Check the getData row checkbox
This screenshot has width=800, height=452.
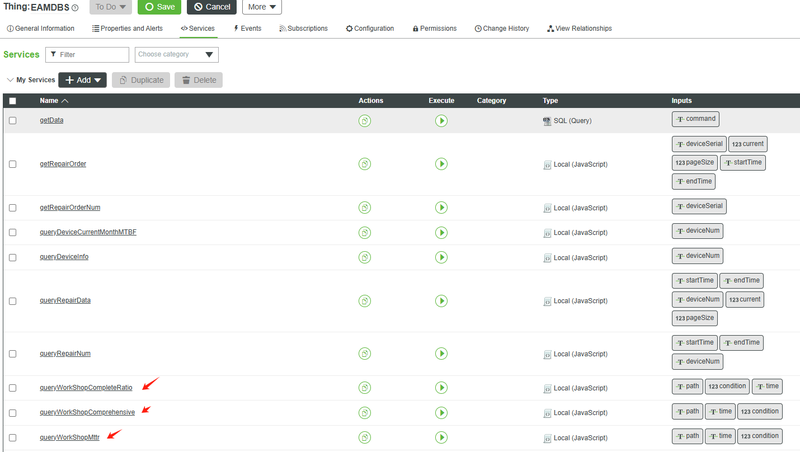tap(13, 121)
